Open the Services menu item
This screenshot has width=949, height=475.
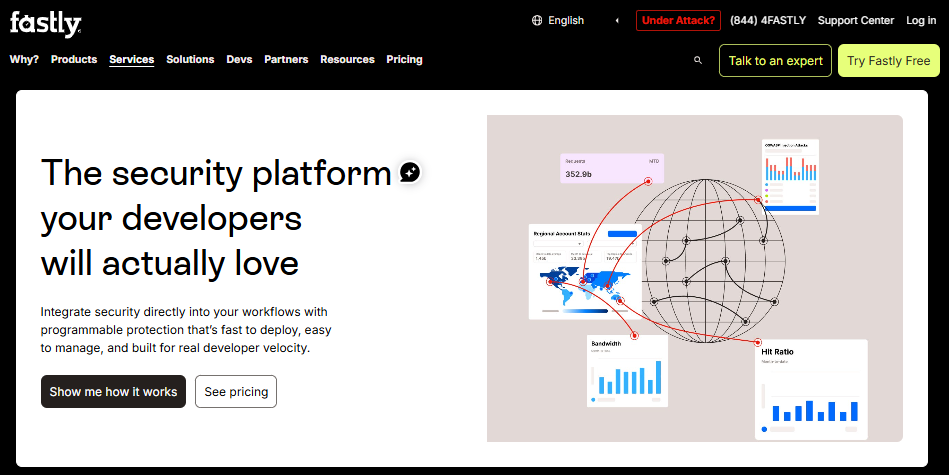click(x=131, y=59)
